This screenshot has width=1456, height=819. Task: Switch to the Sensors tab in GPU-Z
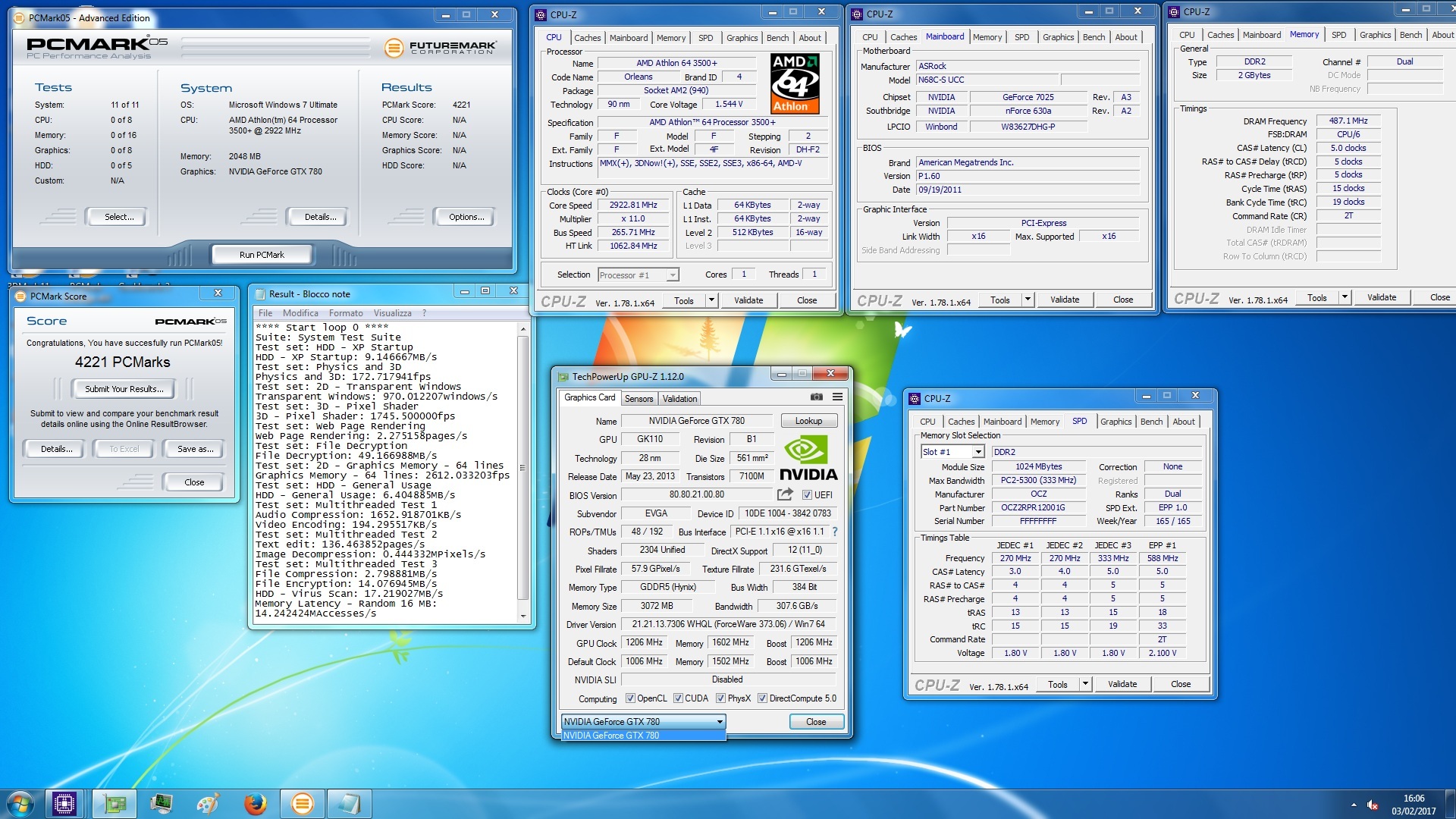pyautogui.click(x=639, y=399)
